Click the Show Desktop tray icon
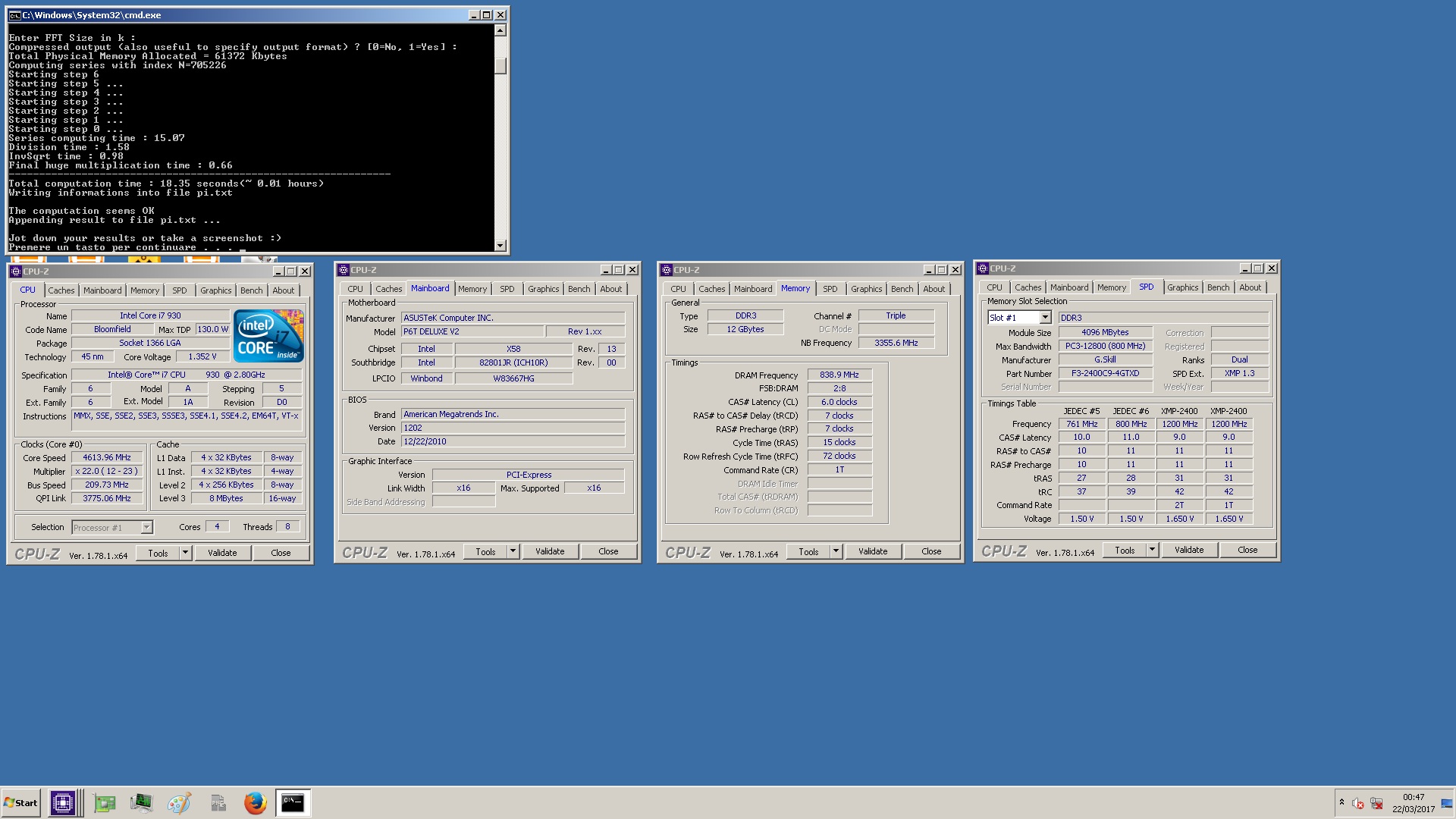 pos(1447,803)
